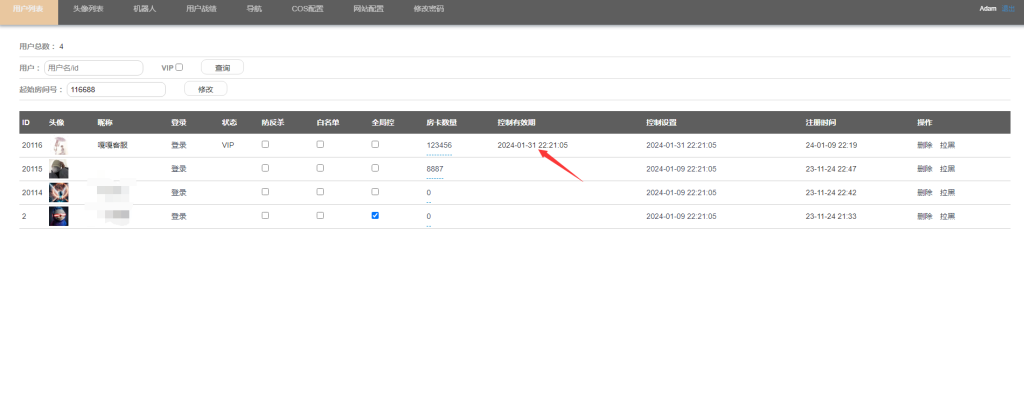Switch to the 头像列表 tab

(x=88, y=8)
